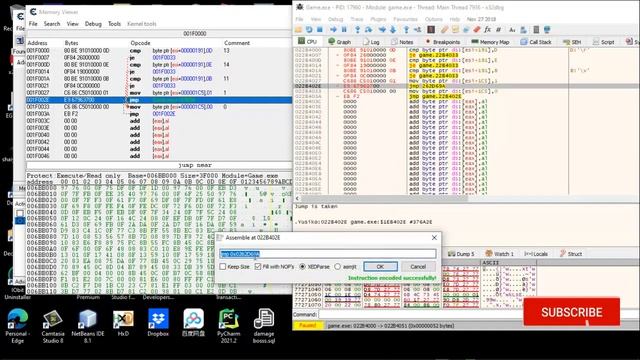Click the Open file icon in x32dbg toolbar
The width and height of the screenshot is (640, 360).
pos(298,30)
